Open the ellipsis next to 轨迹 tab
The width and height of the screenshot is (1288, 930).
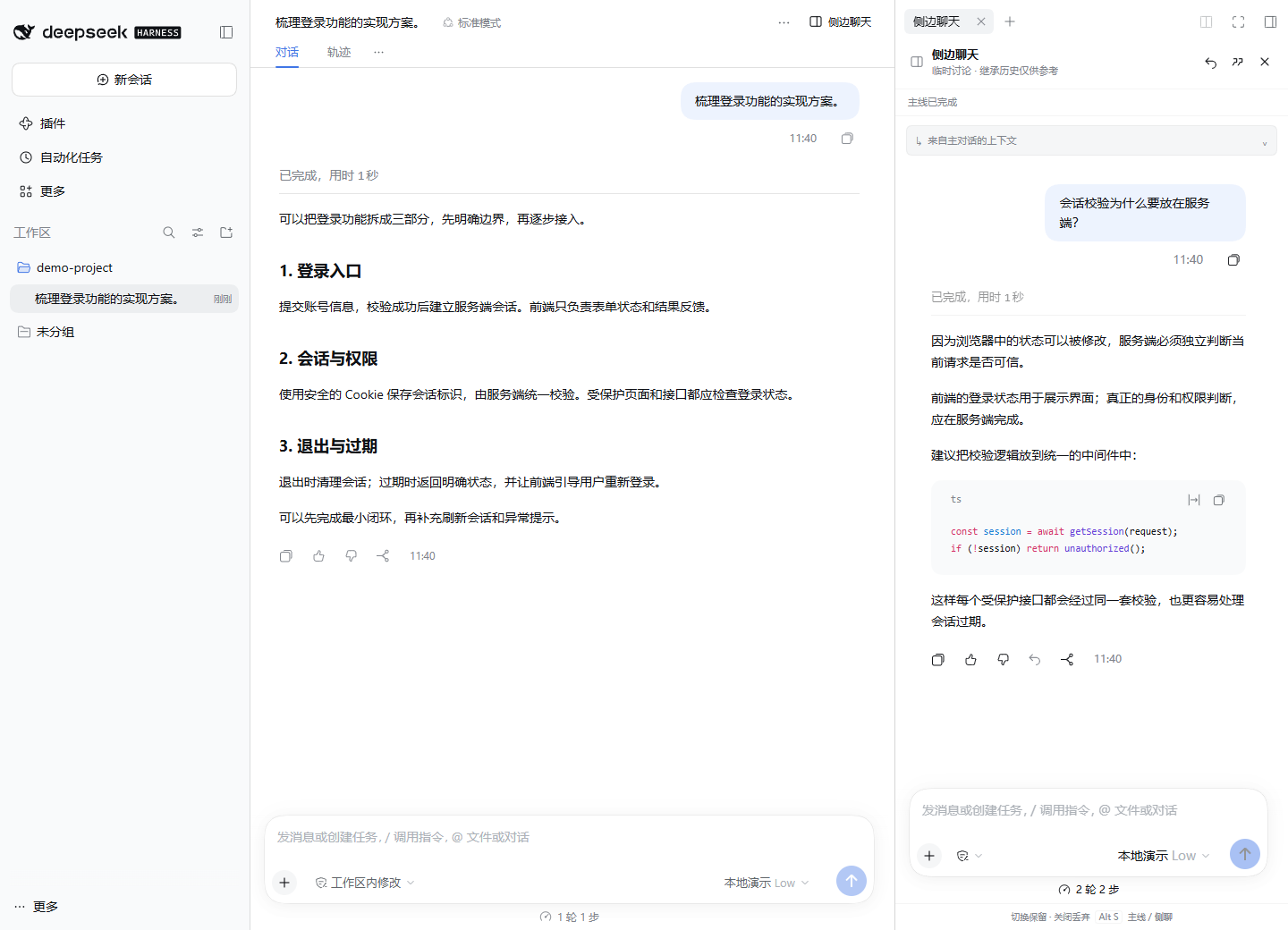(379, 52)
